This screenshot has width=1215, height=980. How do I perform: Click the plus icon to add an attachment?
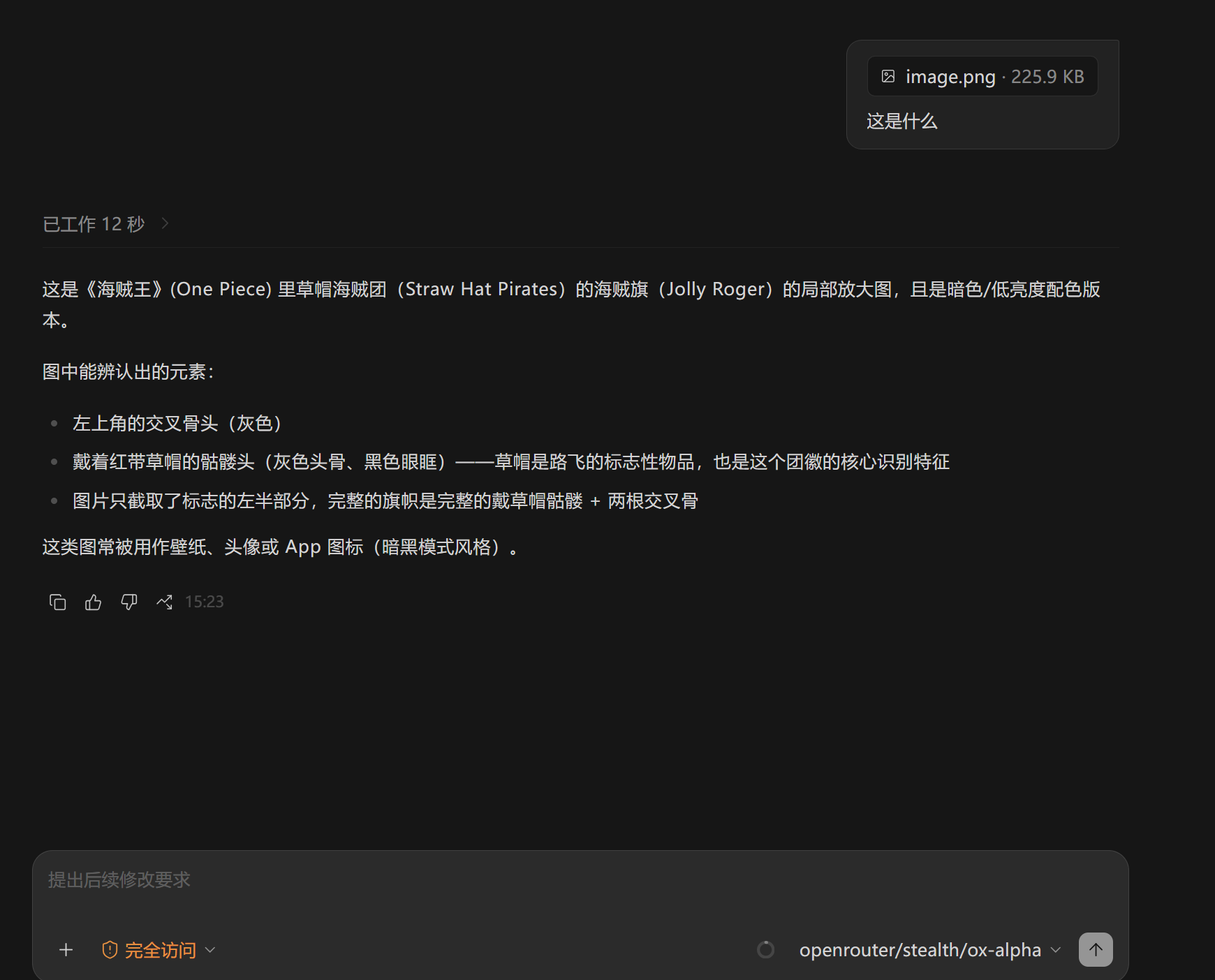pyautogui.click(x=66, y=950)
